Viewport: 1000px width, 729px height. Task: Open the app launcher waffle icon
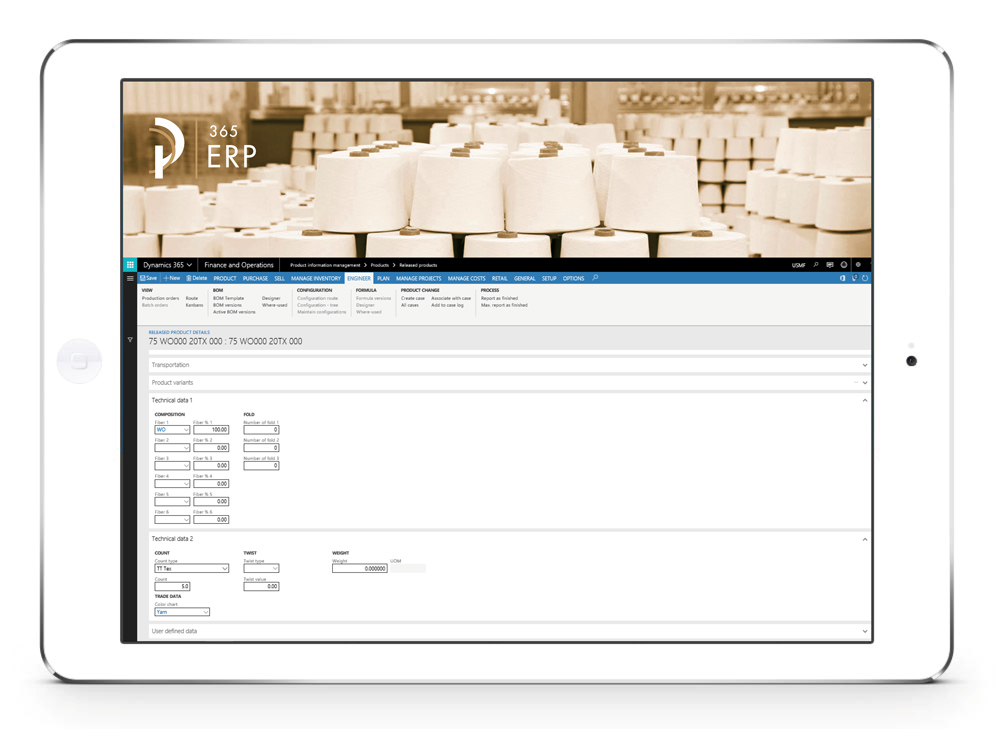tap(130, 265)
